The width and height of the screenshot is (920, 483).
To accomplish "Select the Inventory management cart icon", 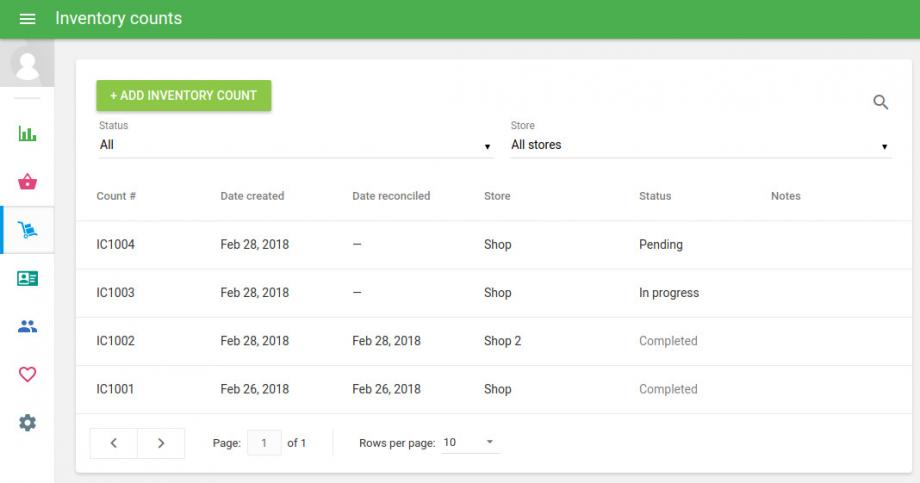I will (27, 231).
